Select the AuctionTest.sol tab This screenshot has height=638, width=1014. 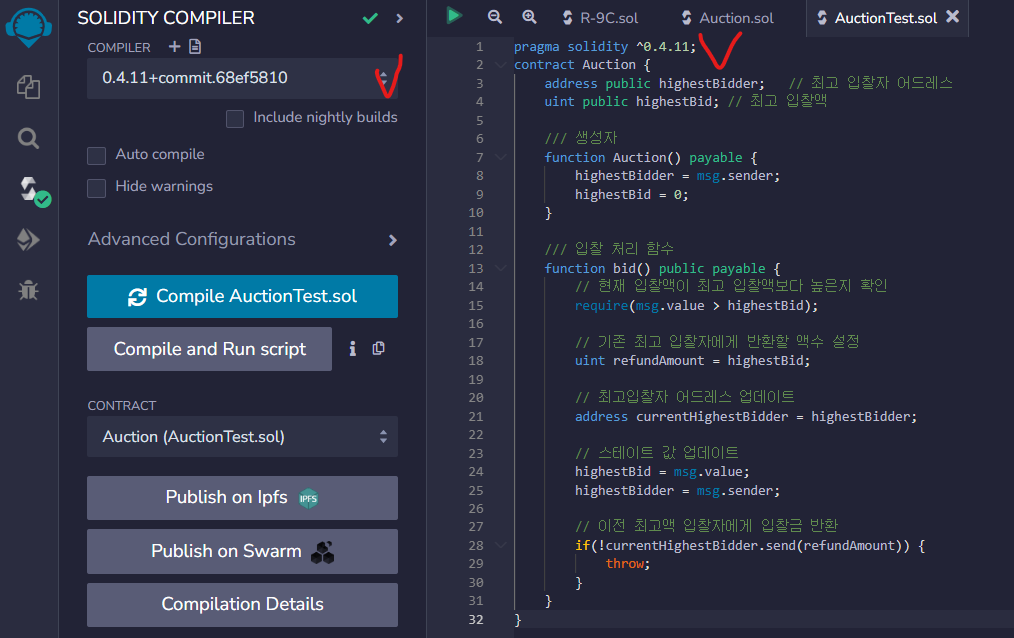click(885, 18)
